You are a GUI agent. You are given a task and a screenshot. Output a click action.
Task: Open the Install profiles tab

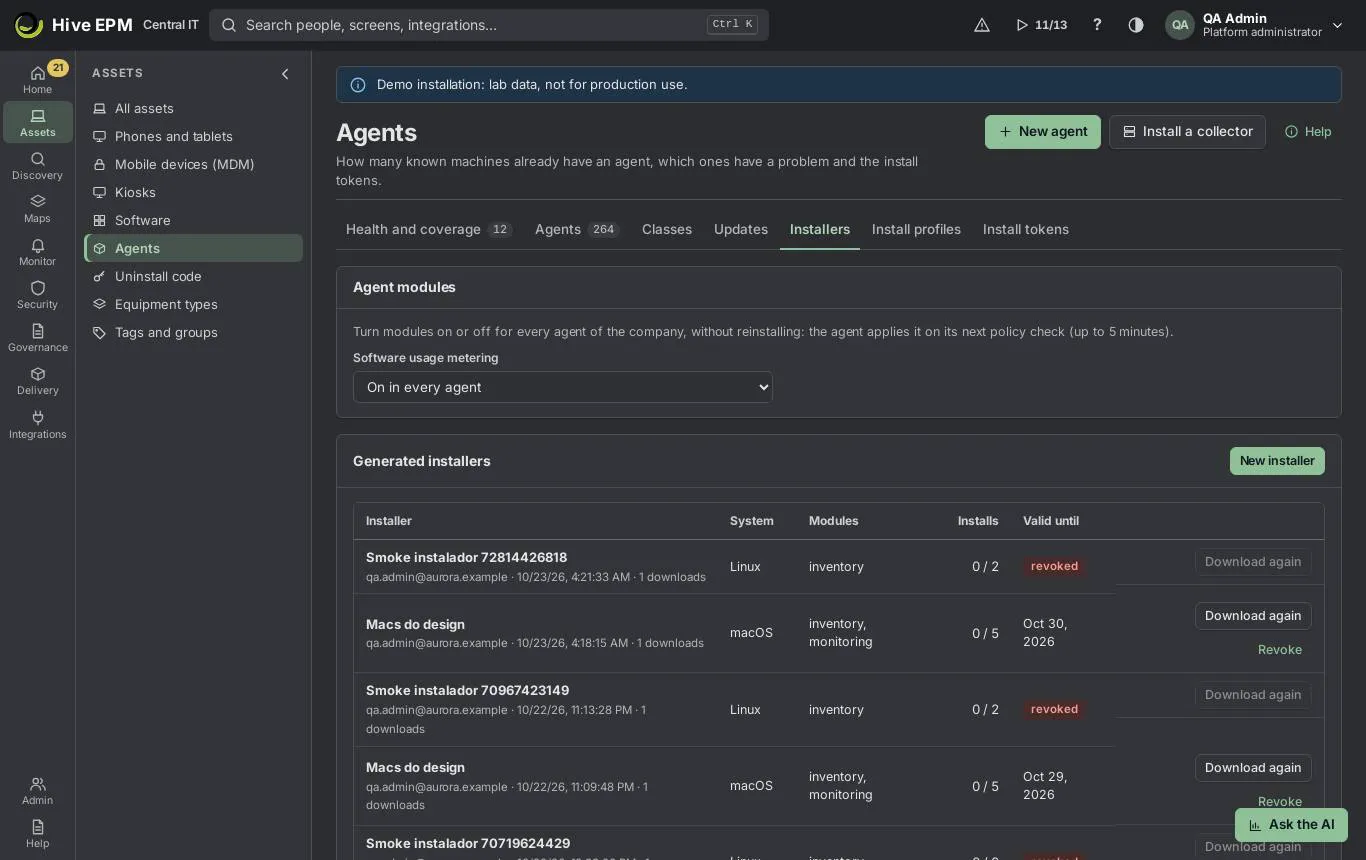[916, 229]
